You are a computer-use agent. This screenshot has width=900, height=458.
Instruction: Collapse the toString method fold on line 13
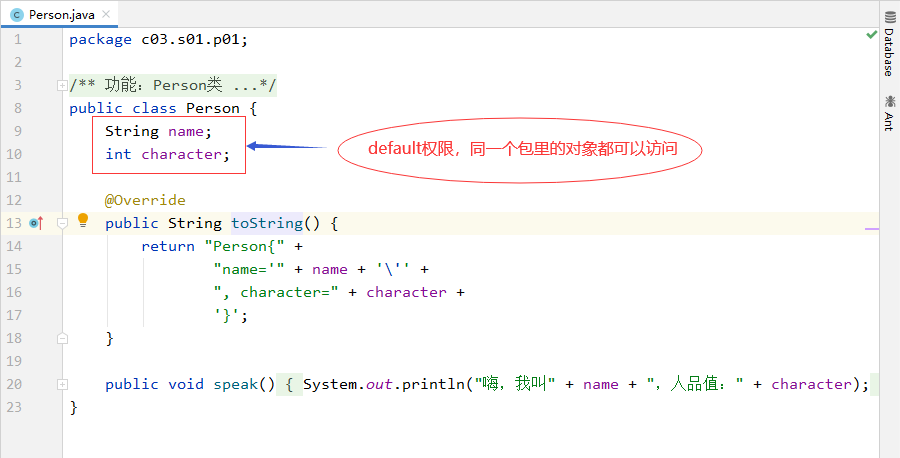tap(62, 223)
